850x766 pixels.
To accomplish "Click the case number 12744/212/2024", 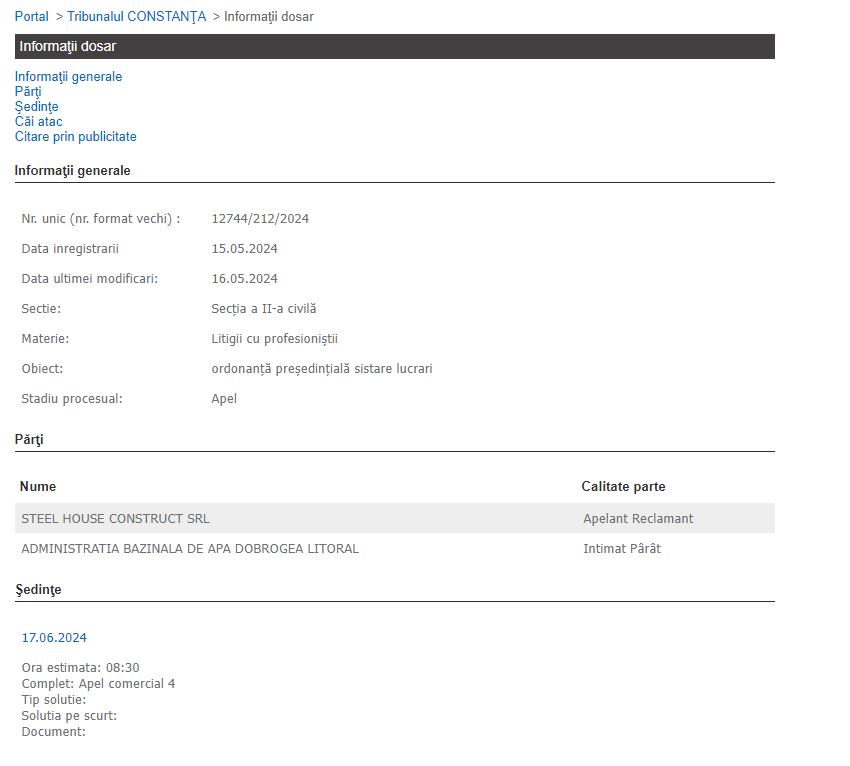I will 260,219.
